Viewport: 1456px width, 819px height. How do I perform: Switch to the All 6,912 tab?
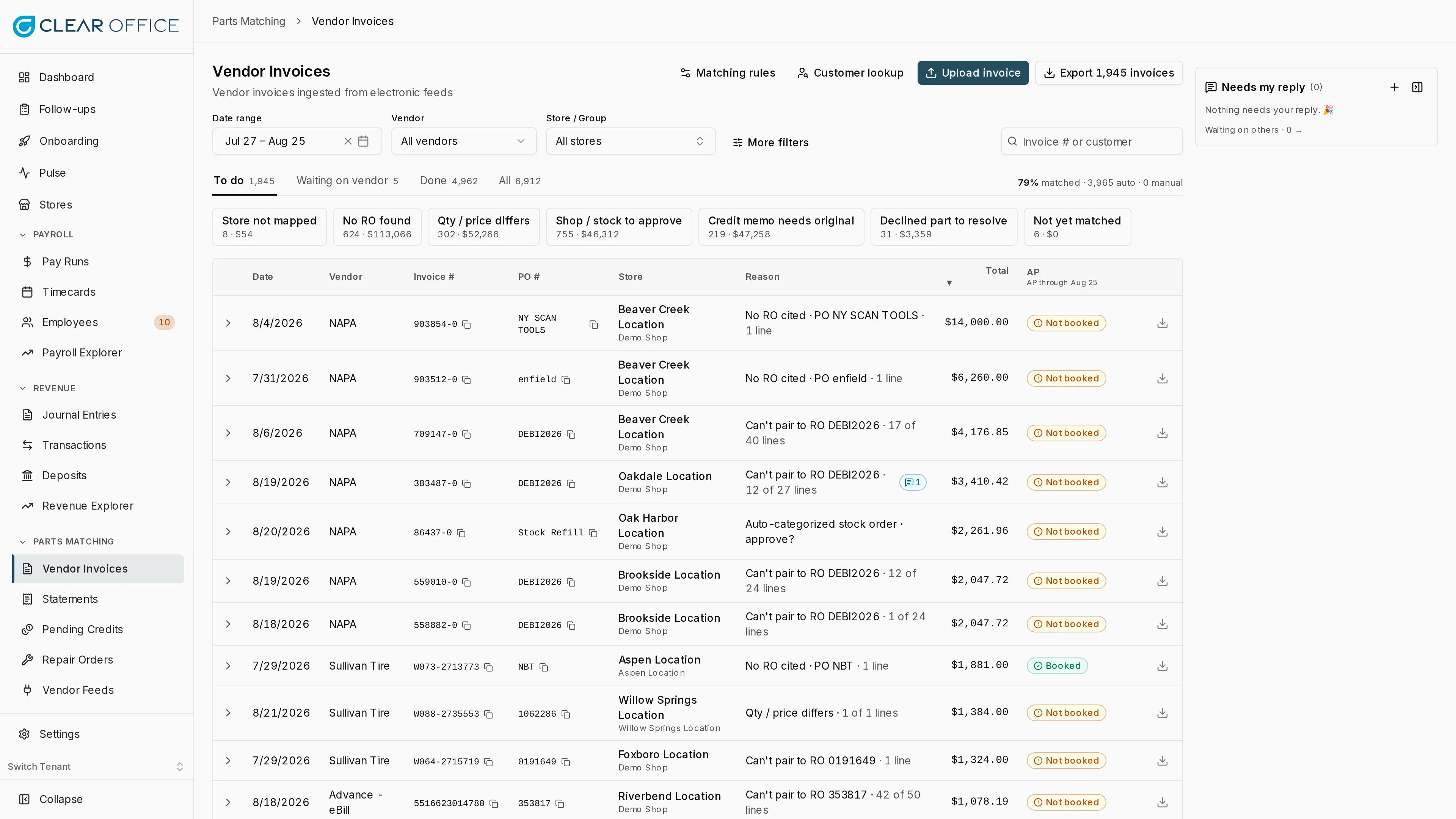pyautogui.click(x=519, y=181)
